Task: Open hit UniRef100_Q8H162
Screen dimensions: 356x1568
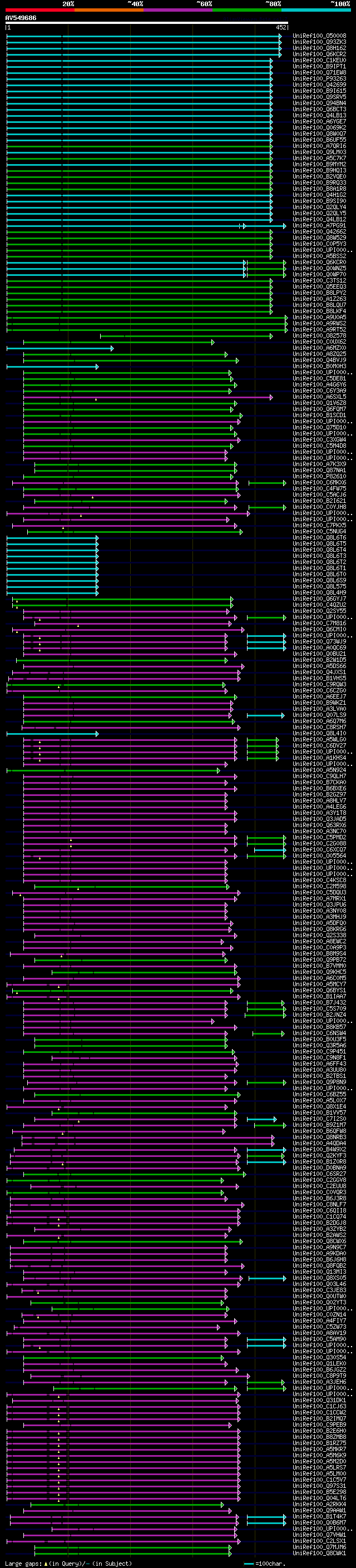Action: click(x=319, y=48)
